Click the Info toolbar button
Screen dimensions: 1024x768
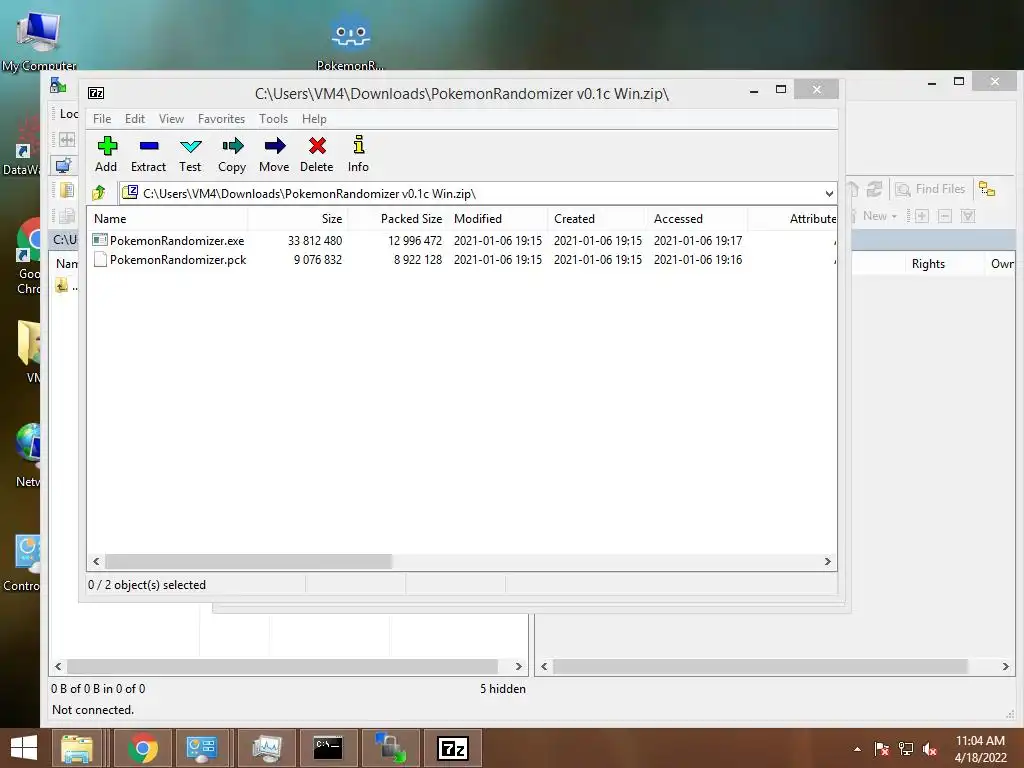(358, 154)
